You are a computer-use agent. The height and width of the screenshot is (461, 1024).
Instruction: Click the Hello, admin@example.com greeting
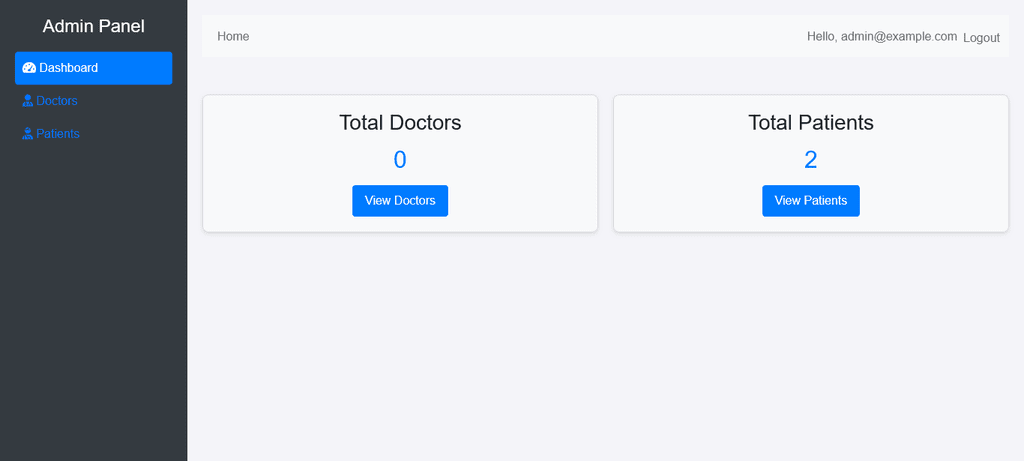point(882,37)
